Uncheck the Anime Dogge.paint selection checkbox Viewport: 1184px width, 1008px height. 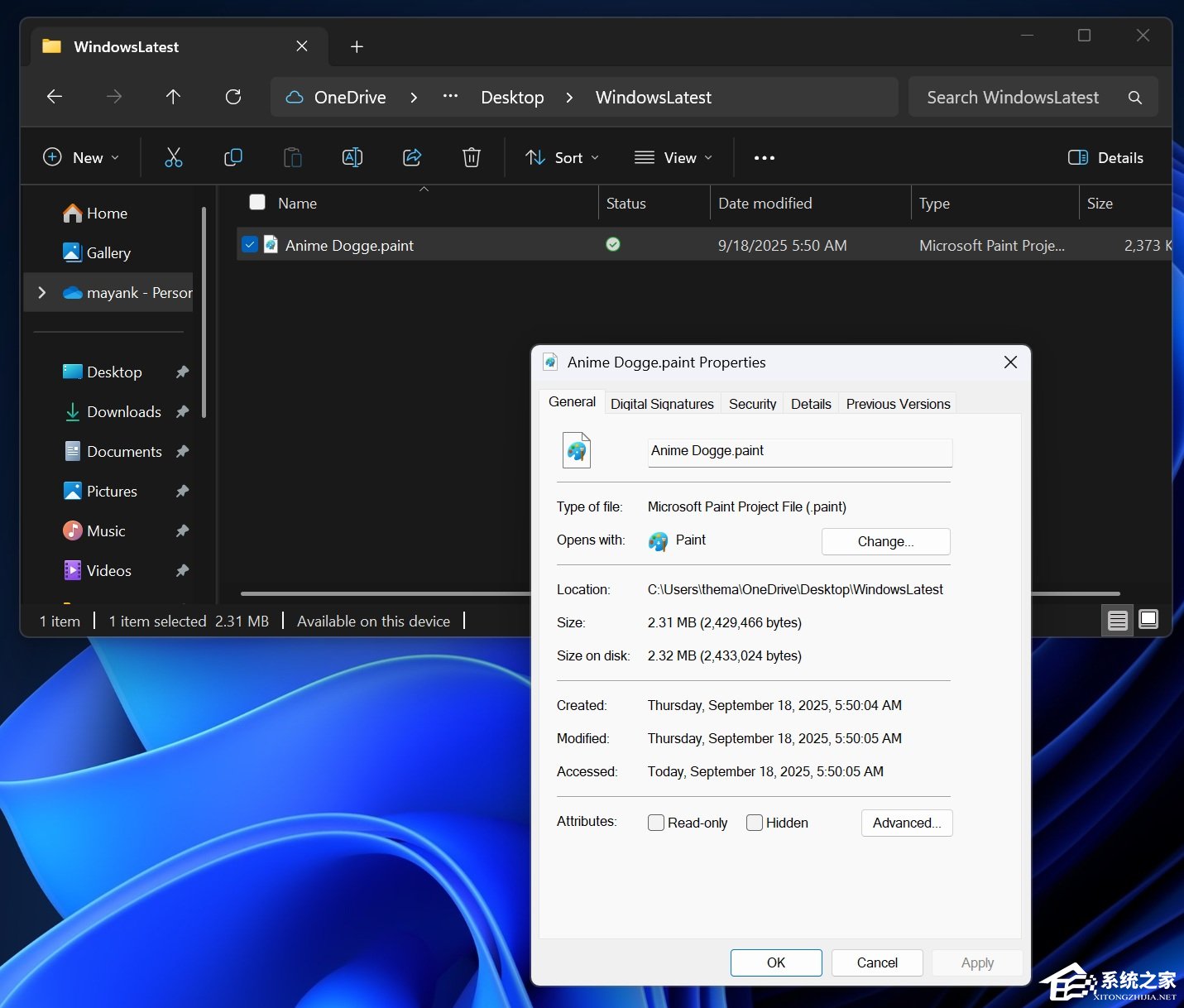[250, 244]
